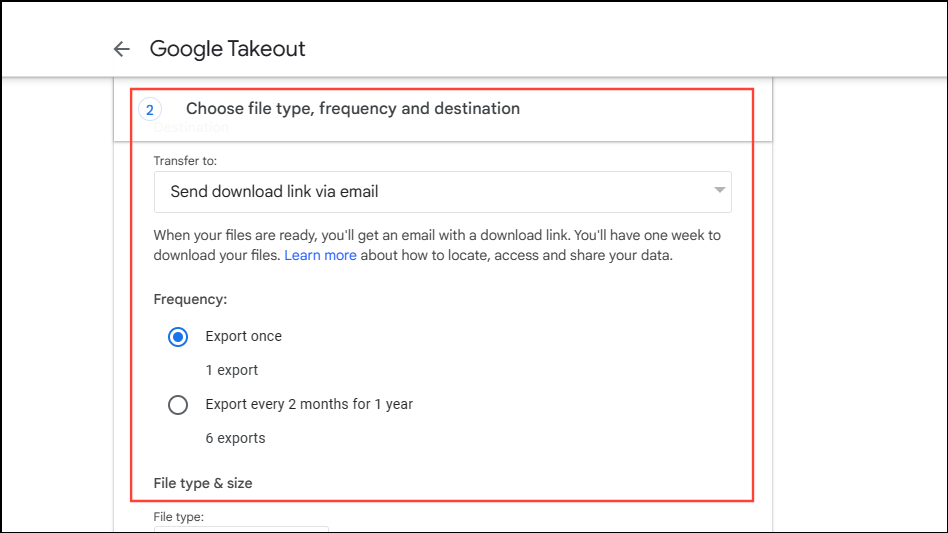Click the 'Google Takeout' page title
Screen dimensions: 948x533
227,49
